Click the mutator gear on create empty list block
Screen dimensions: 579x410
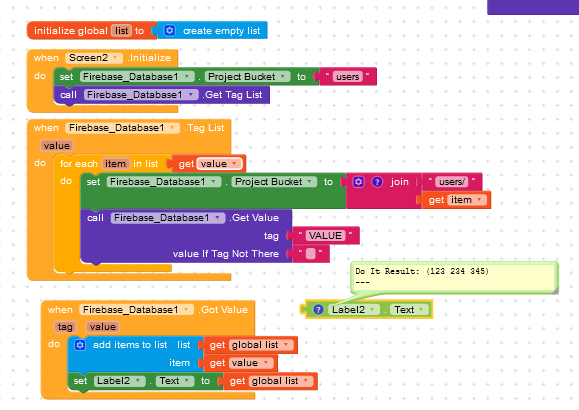click(169, 30)
